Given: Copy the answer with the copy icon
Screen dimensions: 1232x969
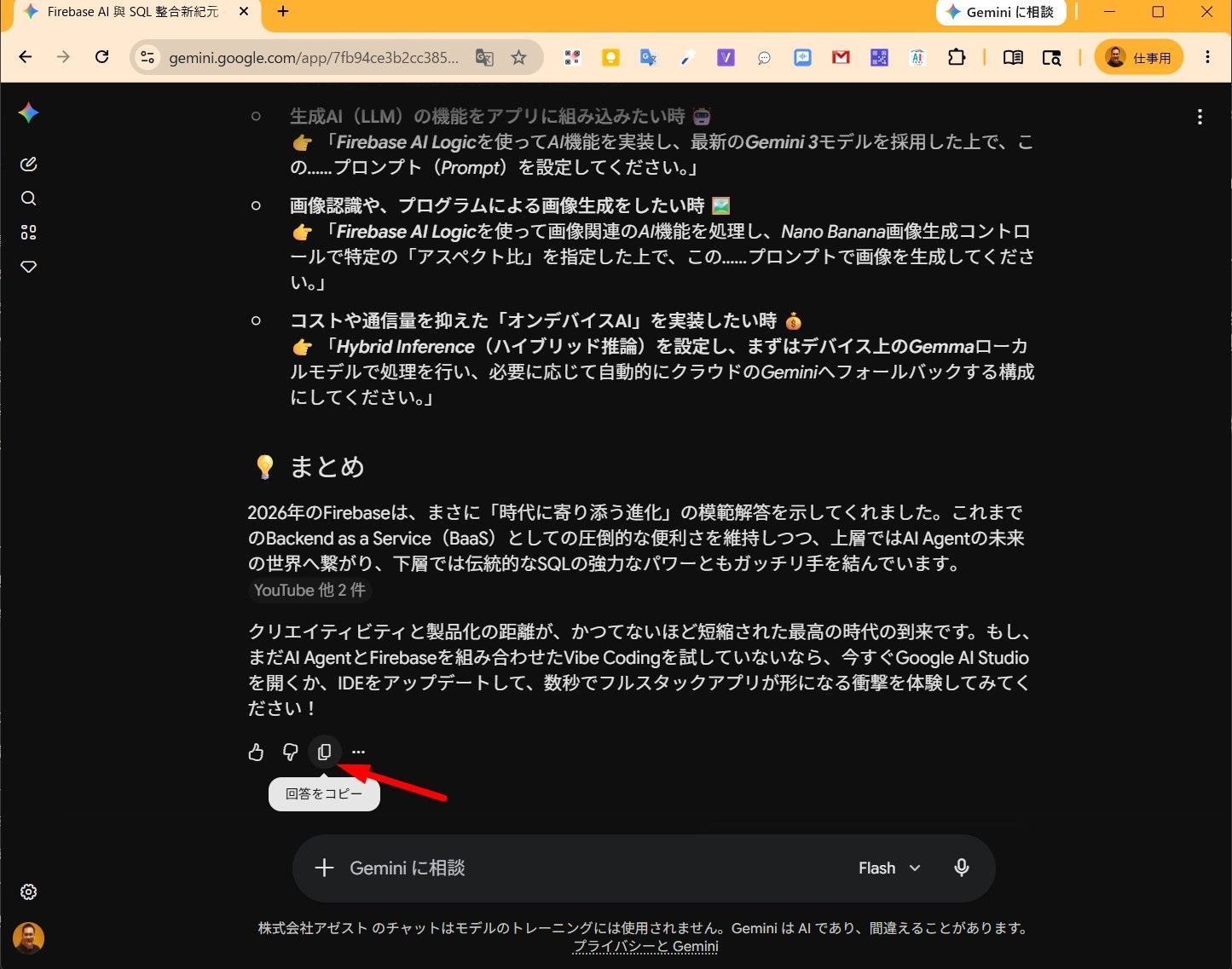Looking at the screenshot, I should pos(324,752).
